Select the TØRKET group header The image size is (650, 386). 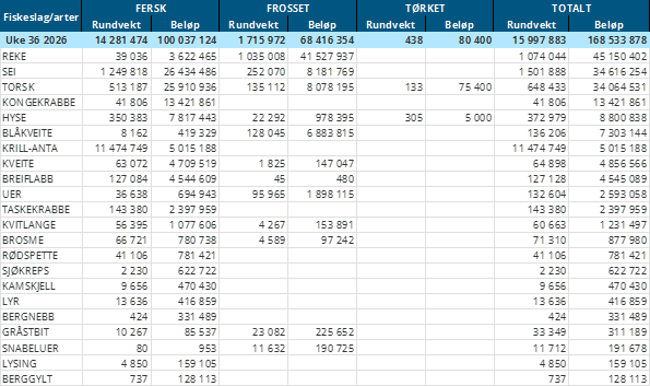(x=425, y=8)
